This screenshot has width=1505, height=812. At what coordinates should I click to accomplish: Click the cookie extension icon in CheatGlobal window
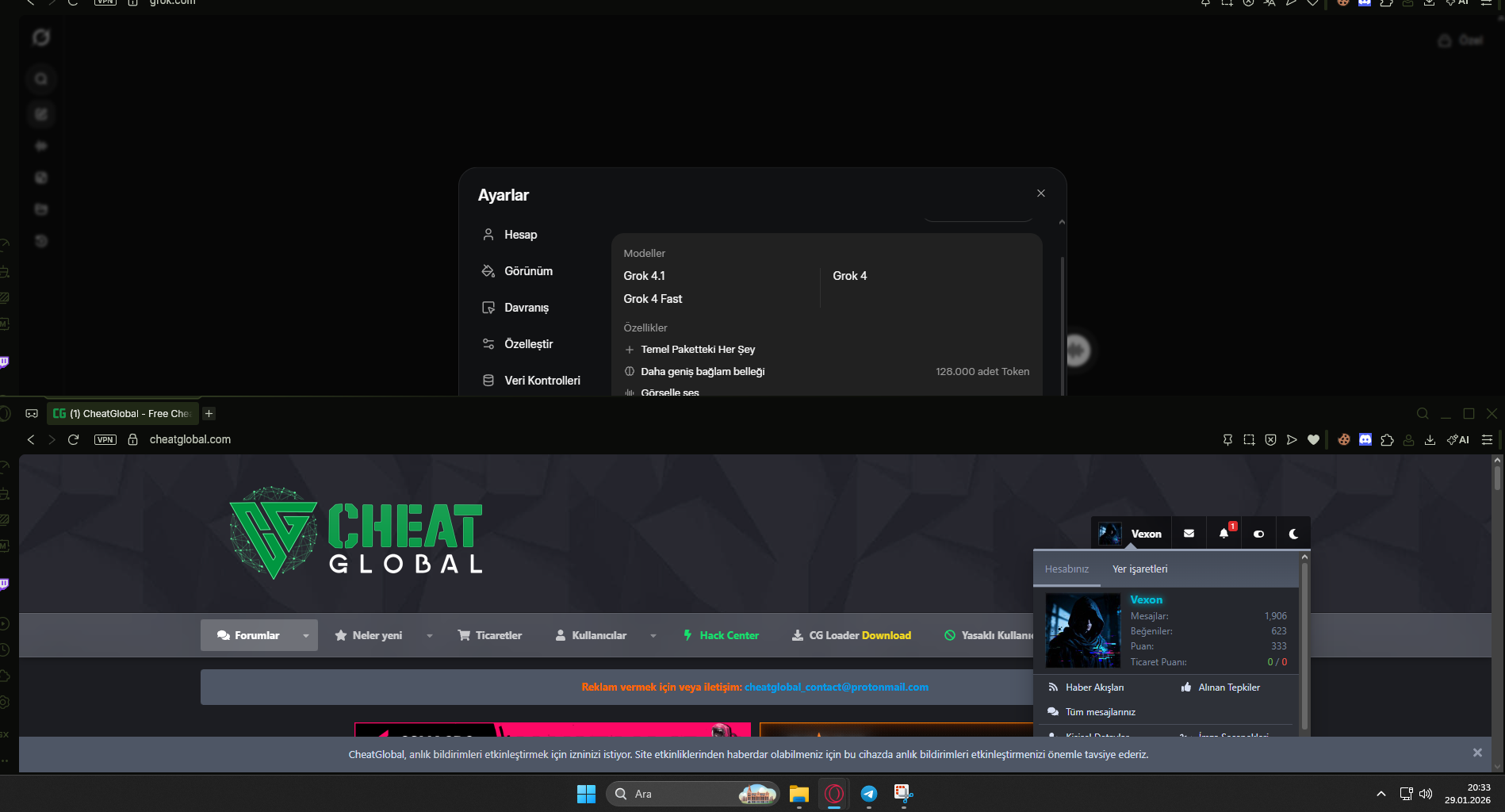(1344, 439)
